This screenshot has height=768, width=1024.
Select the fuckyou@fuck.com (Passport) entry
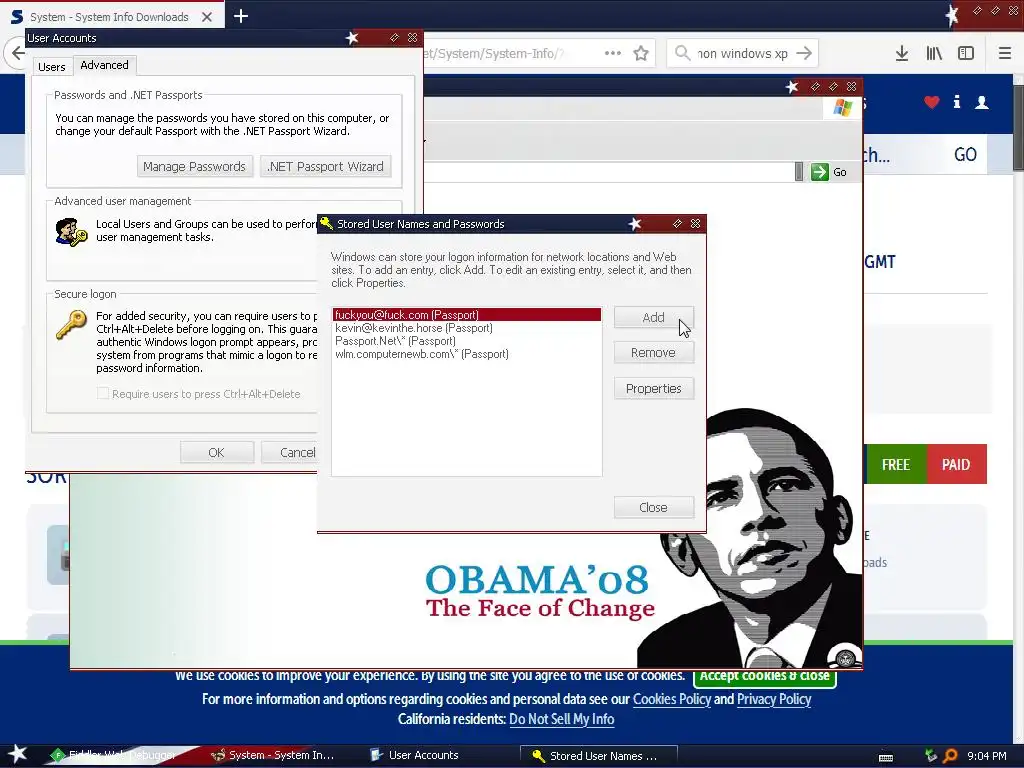[466, 315]
